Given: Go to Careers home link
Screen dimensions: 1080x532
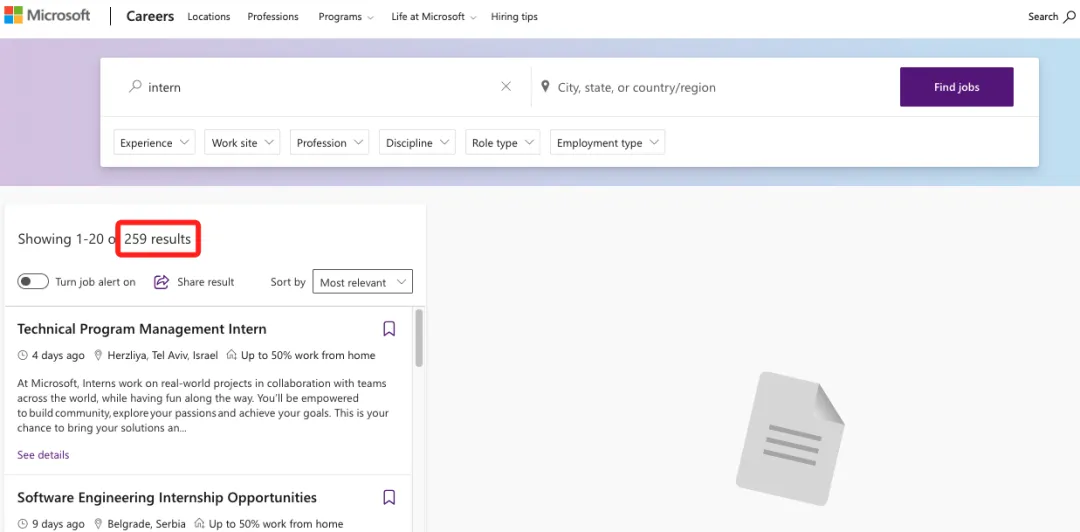Looking at the screenshot, I should 150,17.
